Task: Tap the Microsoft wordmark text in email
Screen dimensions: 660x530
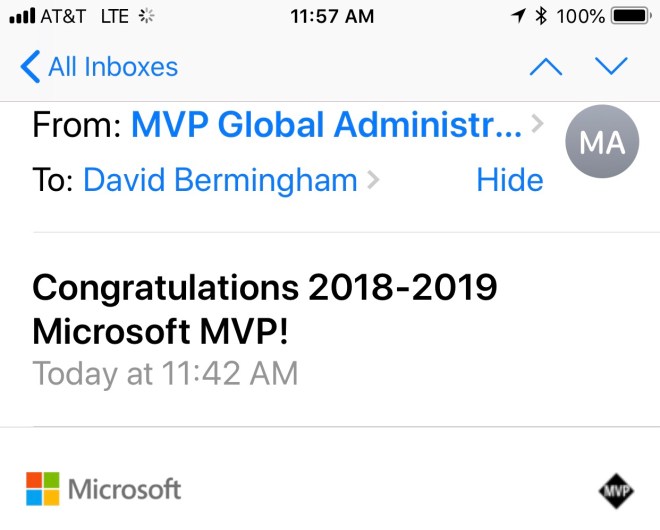Action: coord(125,490)
